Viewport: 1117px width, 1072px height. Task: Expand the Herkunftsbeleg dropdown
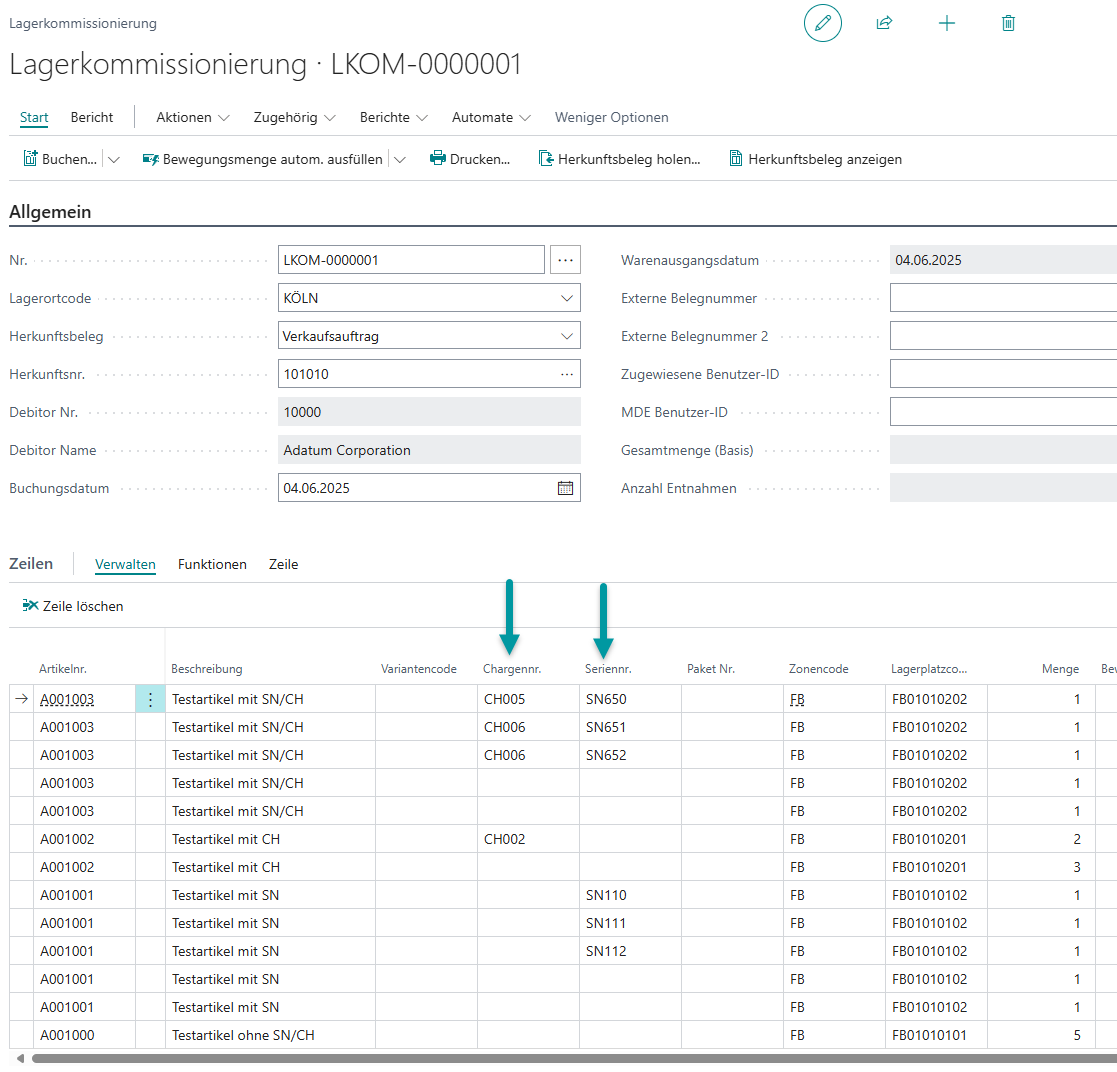click(566, 336)
